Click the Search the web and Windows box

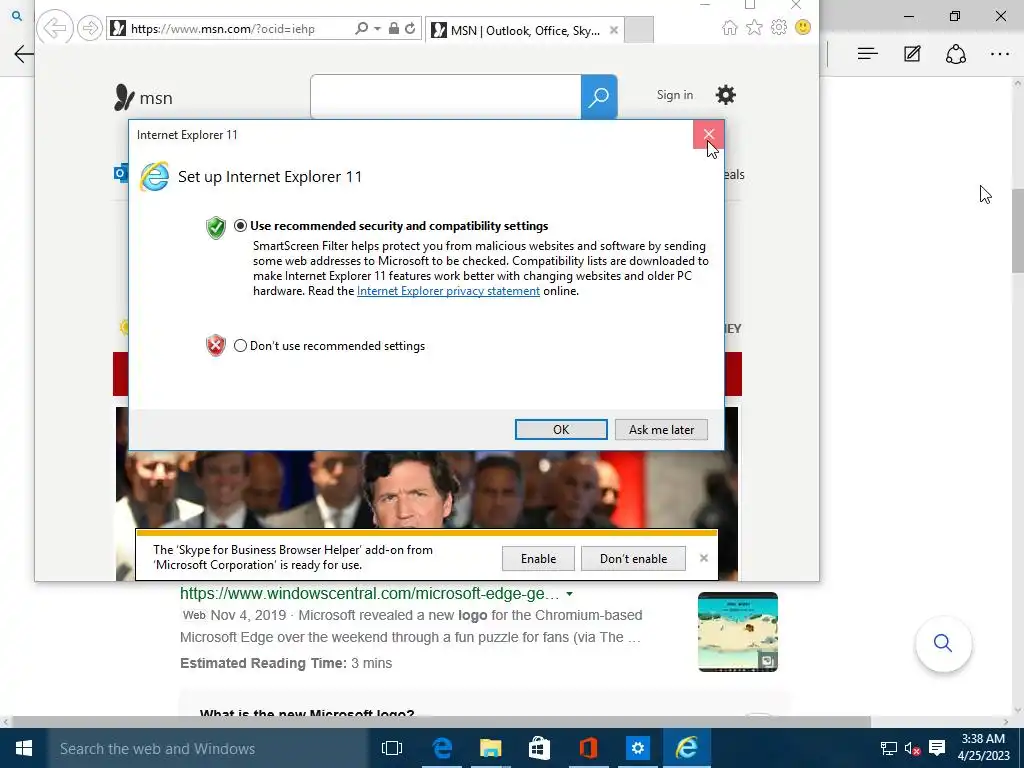point(208,748)
